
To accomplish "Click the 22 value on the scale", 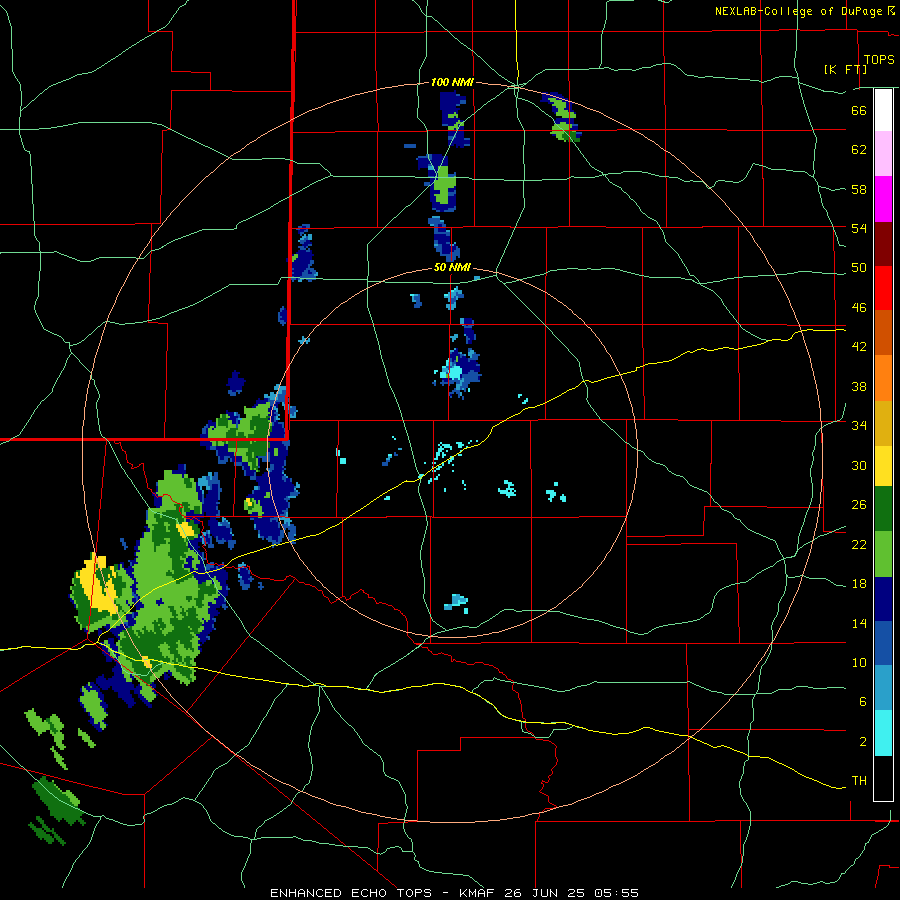I will coord(859,544).
